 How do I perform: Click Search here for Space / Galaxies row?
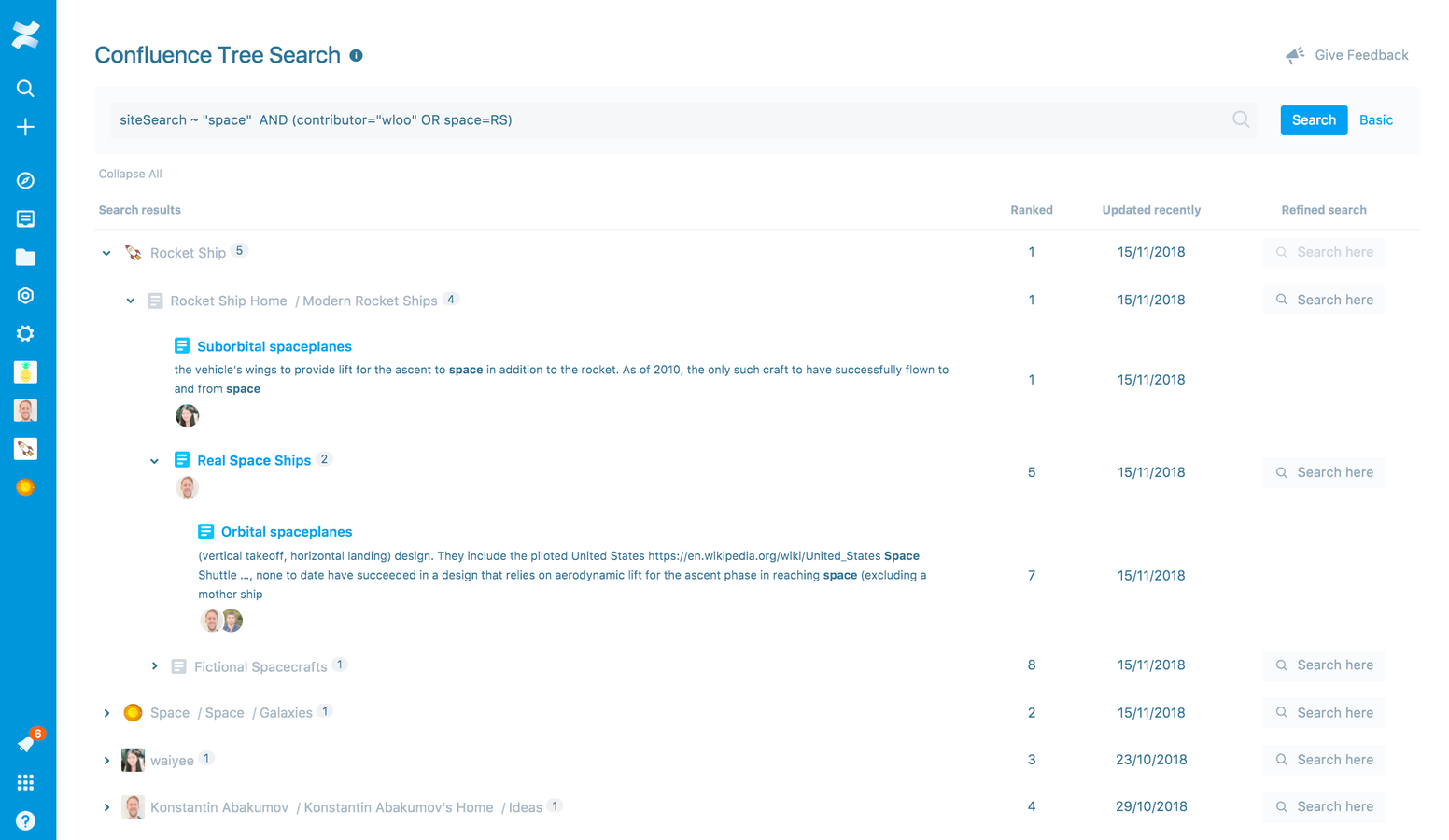pyautogui.click(x=1323, y=713)
